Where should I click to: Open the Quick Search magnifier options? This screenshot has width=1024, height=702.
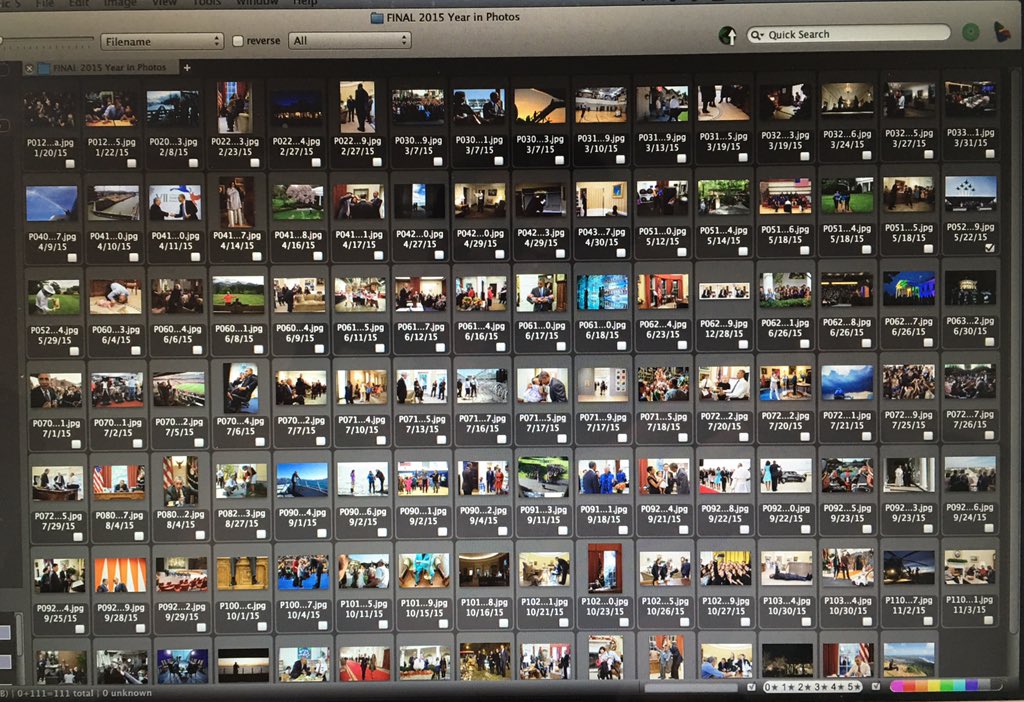pos(757,35)
